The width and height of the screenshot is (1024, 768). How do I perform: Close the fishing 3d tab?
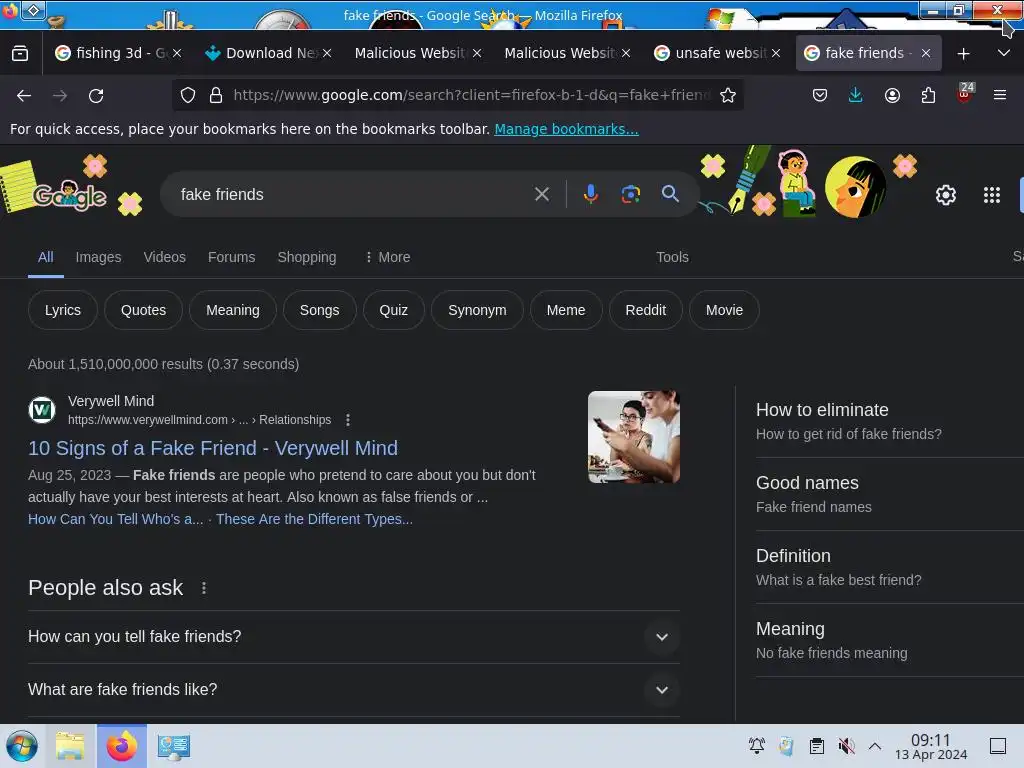point(177,54)
